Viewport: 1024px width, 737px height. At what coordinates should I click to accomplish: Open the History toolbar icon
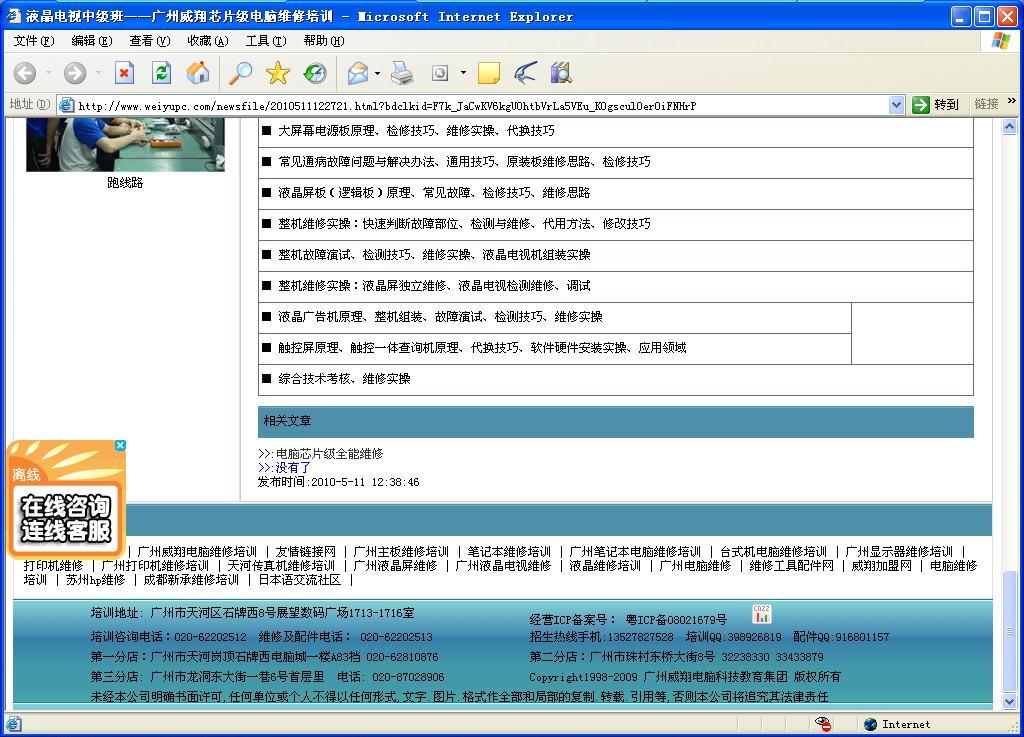tap(315, 73)
